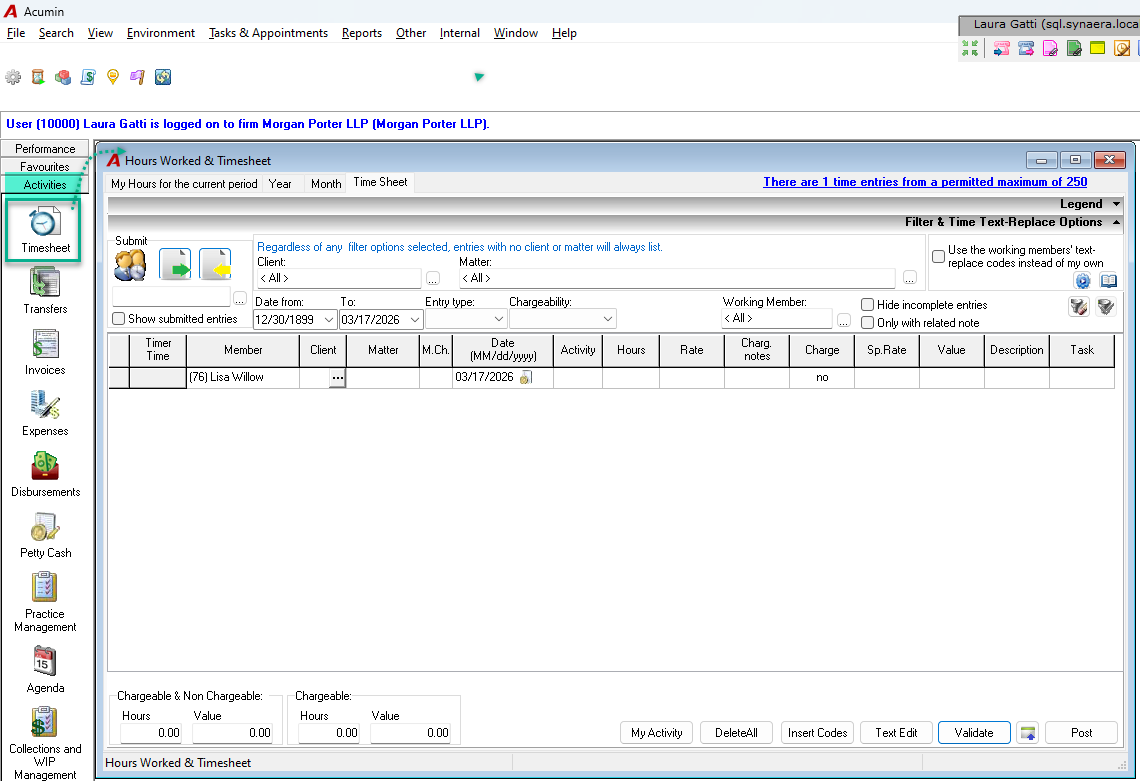
Task: Click the yellow arrow icon under Submit
Action: click(x=215, y=265)
